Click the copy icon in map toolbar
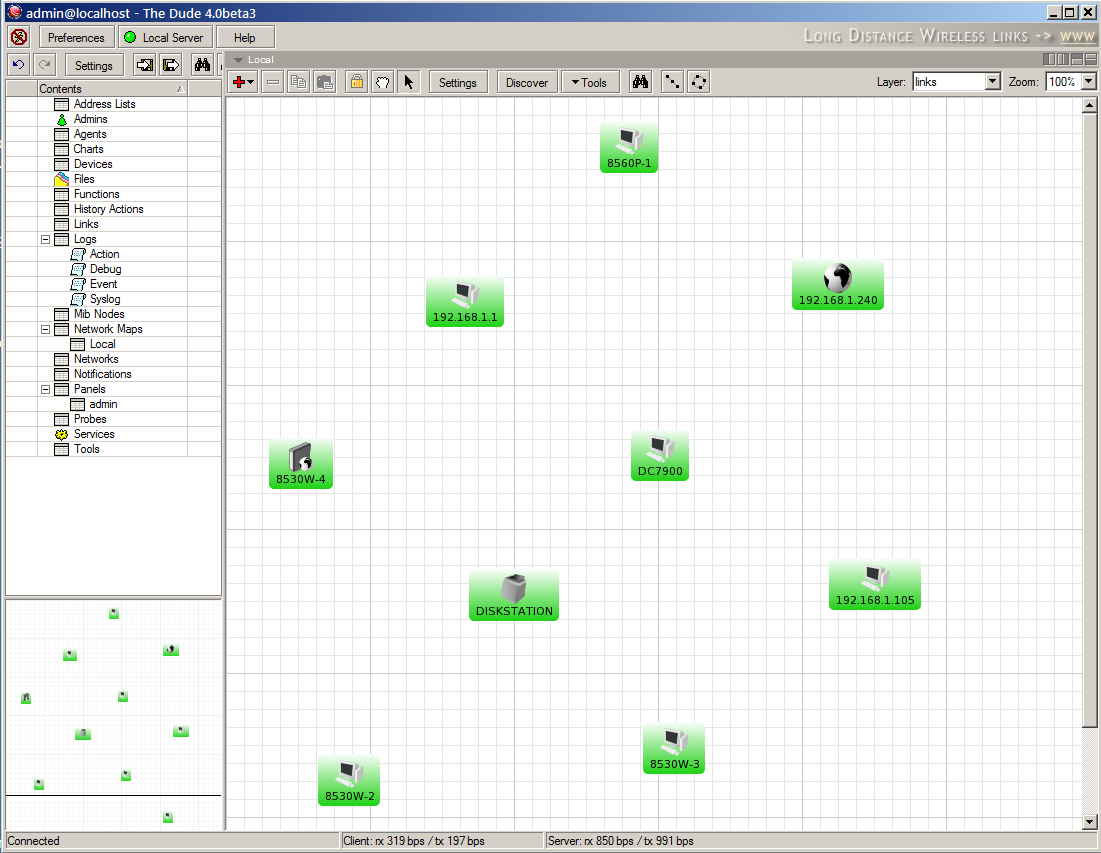1101x853 pixels. click(298, 82)
